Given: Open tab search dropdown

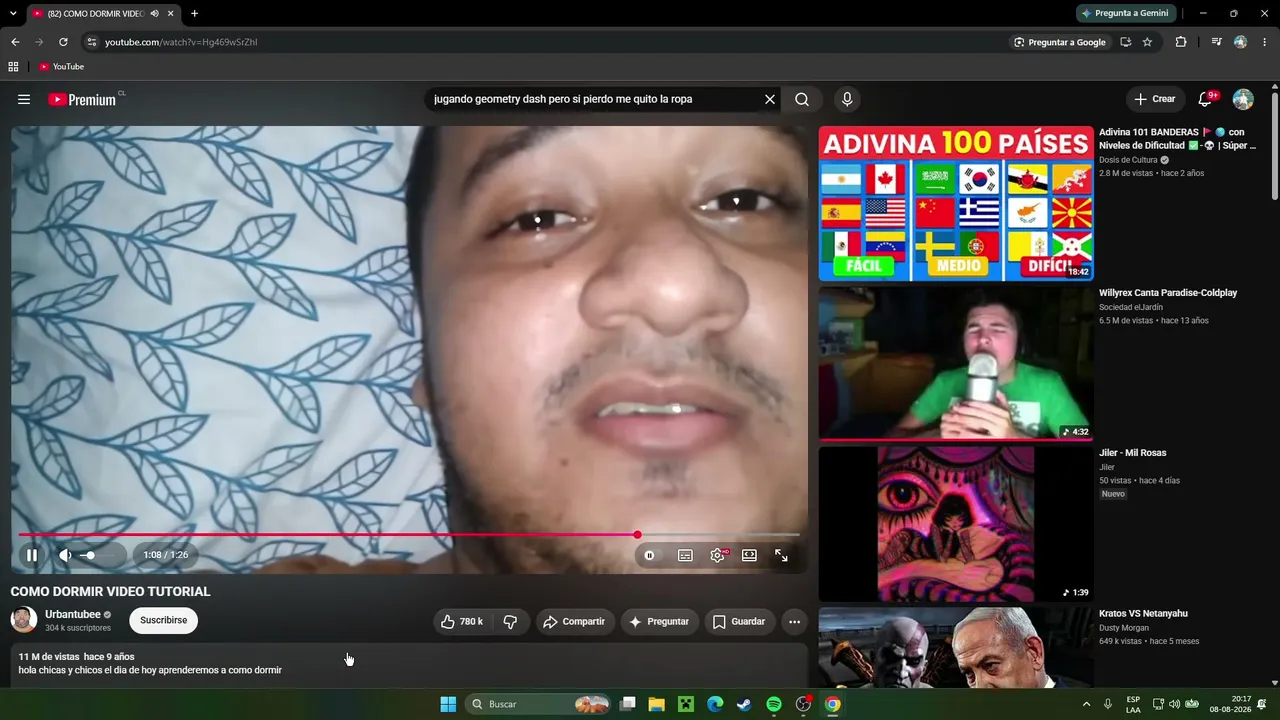Looking at the screenshot, I should 12,14.
